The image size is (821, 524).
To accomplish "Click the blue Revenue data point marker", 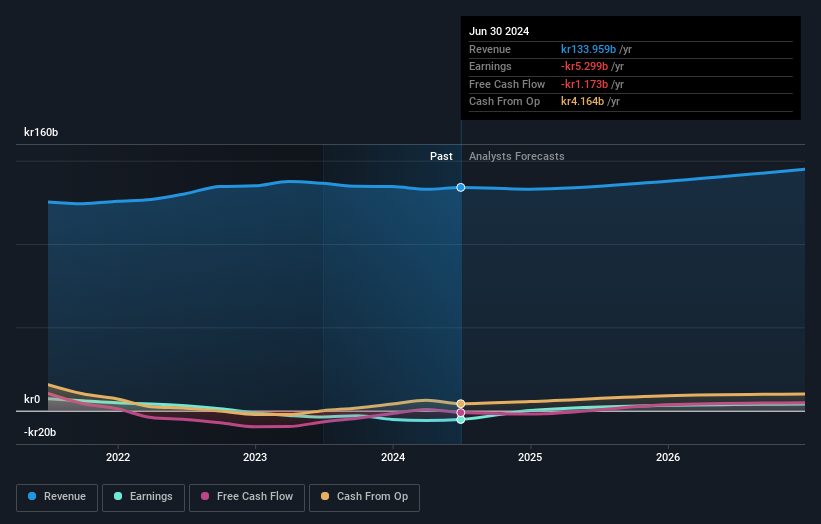I will [x=461, y=187].
